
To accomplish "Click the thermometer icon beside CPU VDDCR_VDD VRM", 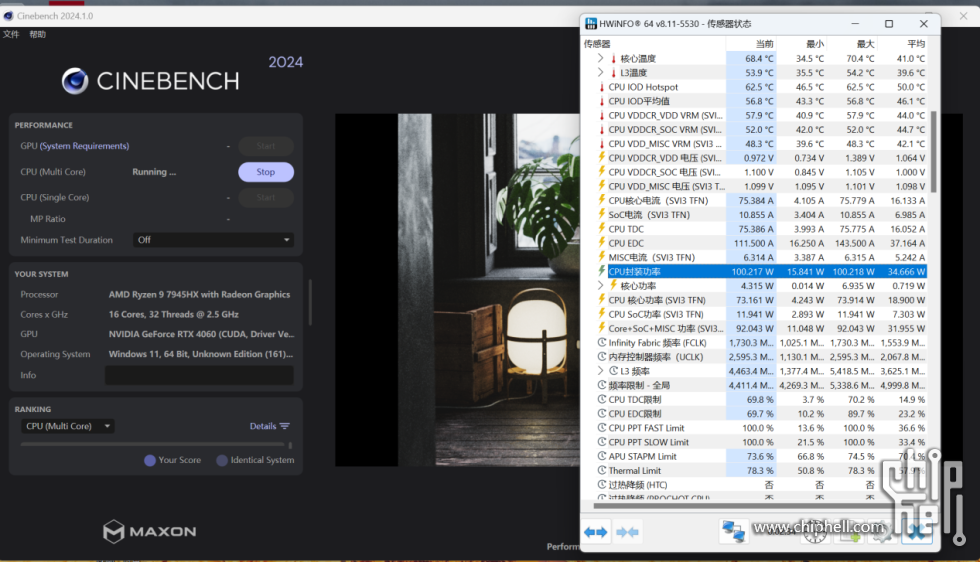I will pyautogui.click(x=602, y=116).
